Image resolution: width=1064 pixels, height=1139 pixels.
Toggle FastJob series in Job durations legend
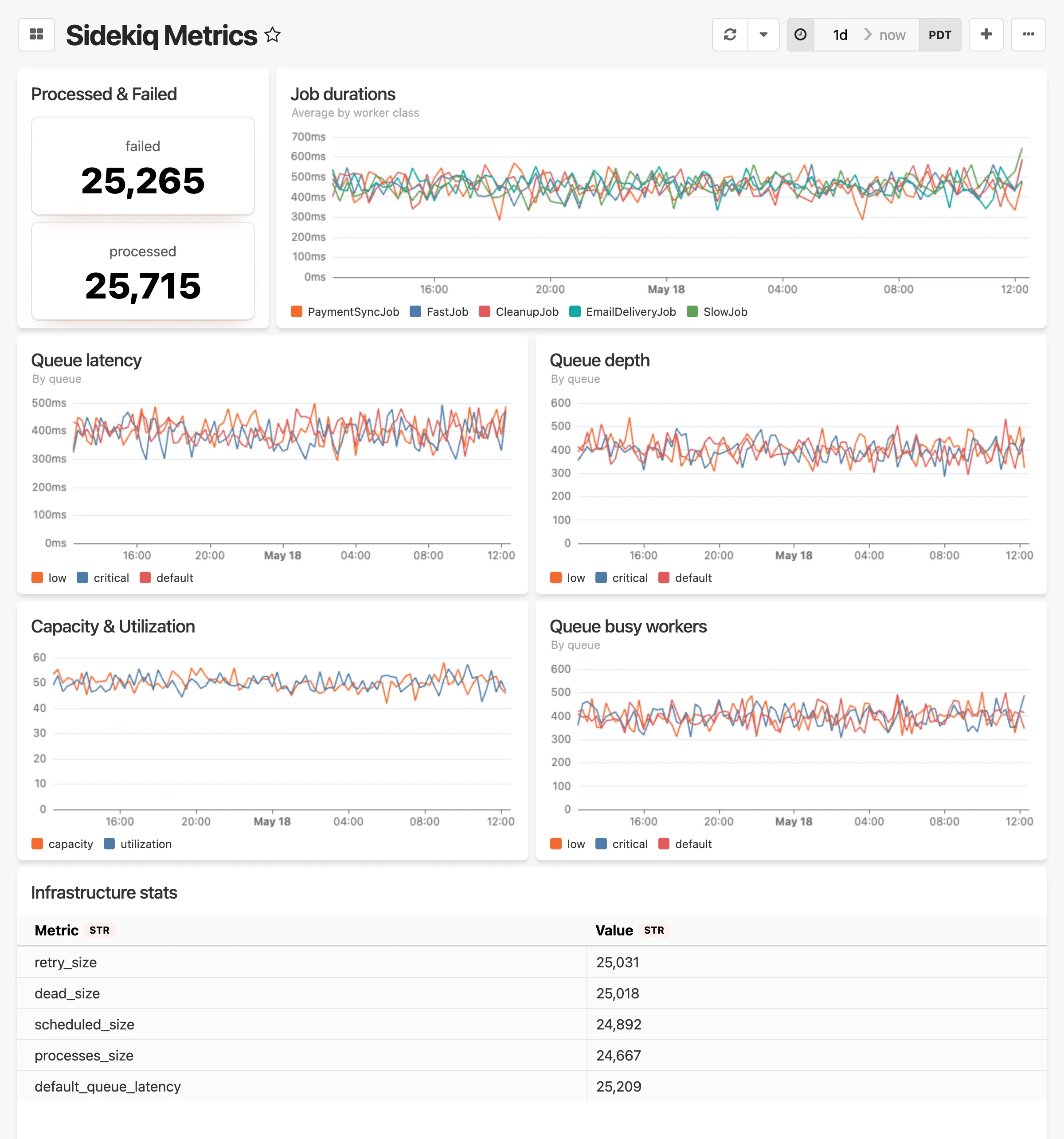click(x=440, y=312)
